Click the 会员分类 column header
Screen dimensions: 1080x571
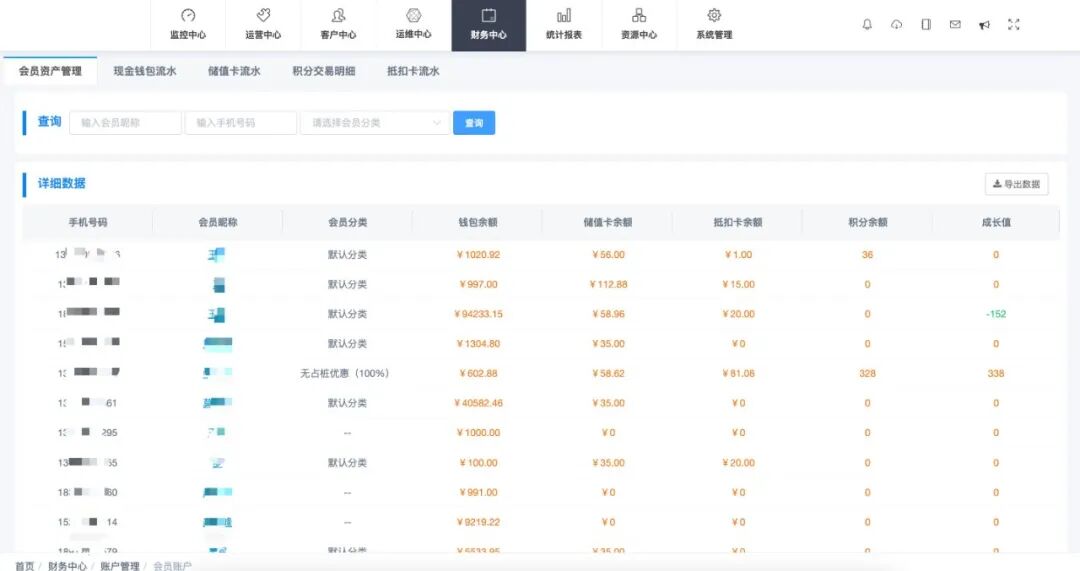click(348, 222)
